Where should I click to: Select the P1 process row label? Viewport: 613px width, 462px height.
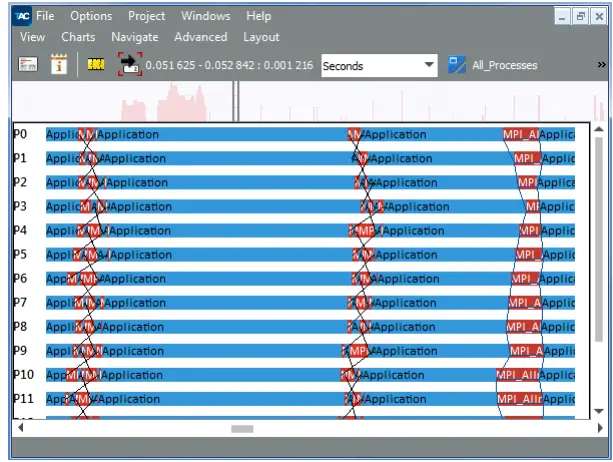click(x=20, y=158)
